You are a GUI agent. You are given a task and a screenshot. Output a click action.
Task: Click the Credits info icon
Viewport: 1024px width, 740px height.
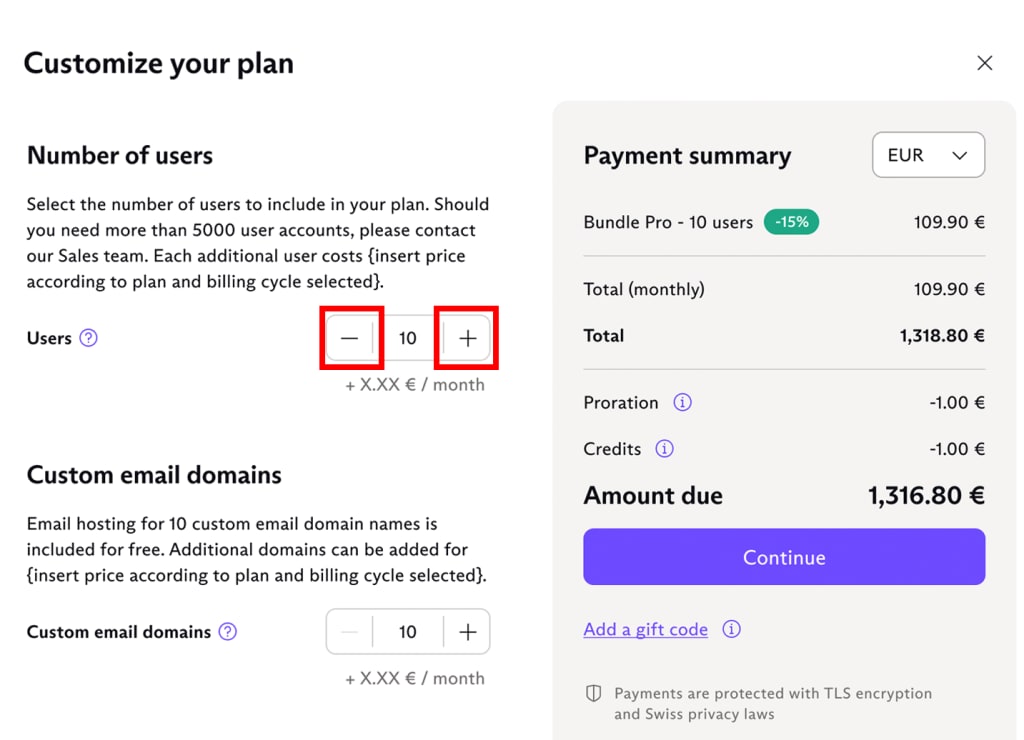pos(665,448)
